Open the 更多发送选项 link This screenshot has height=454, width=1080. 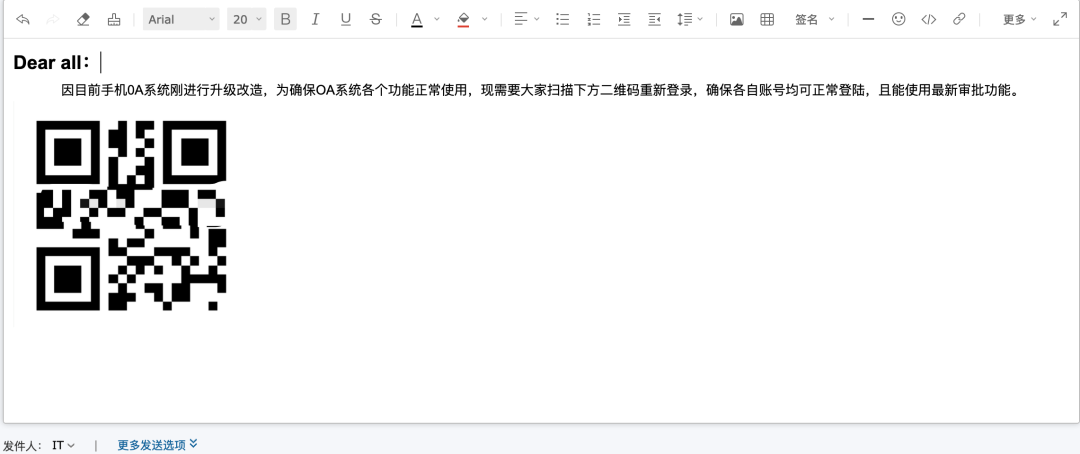tap(158, 444)
